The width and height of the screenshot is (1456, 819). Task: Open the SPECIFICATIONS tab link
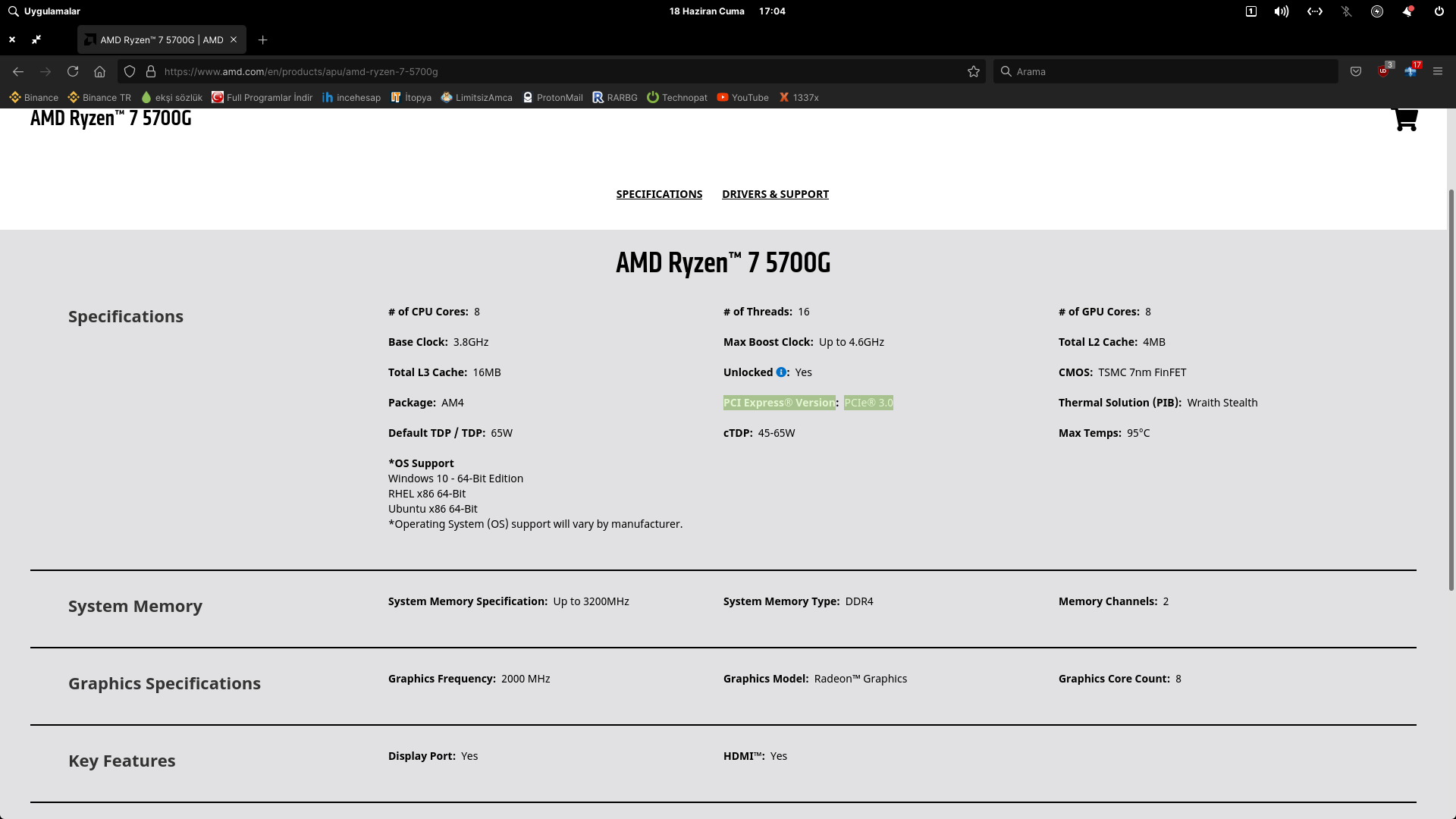659,194
